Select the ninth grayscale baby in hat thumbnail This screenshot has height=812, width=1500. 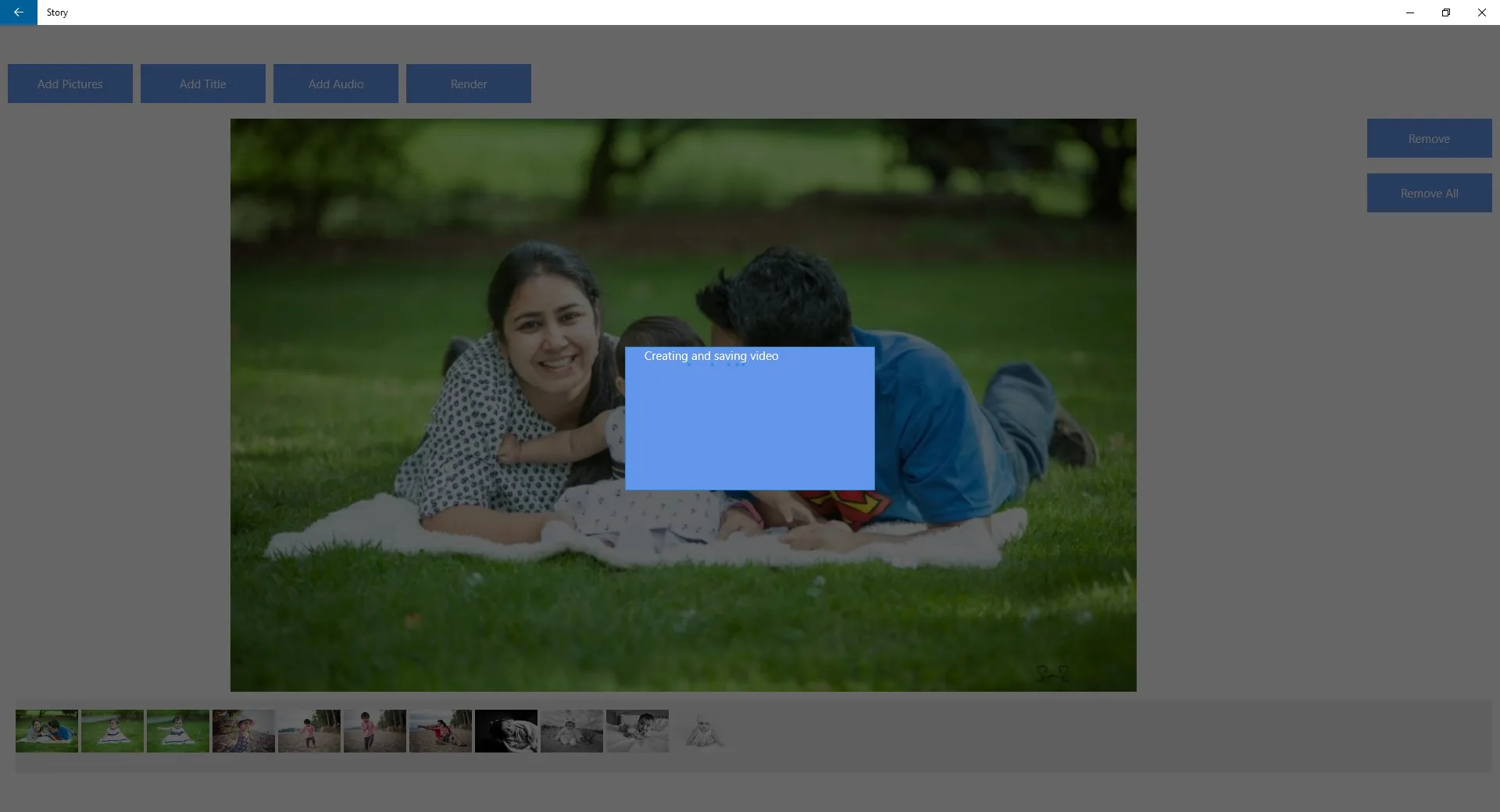(x=572, y=731)
